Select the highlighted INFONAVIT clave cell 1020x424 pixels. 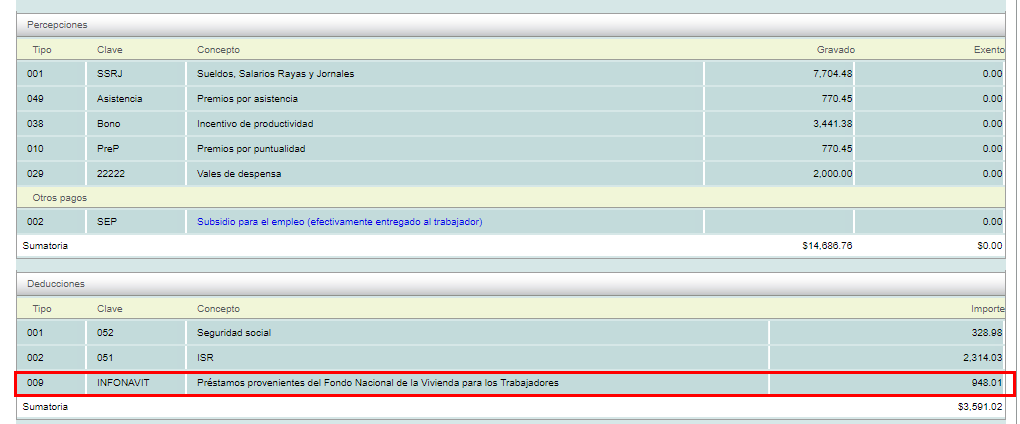point(122,383)
